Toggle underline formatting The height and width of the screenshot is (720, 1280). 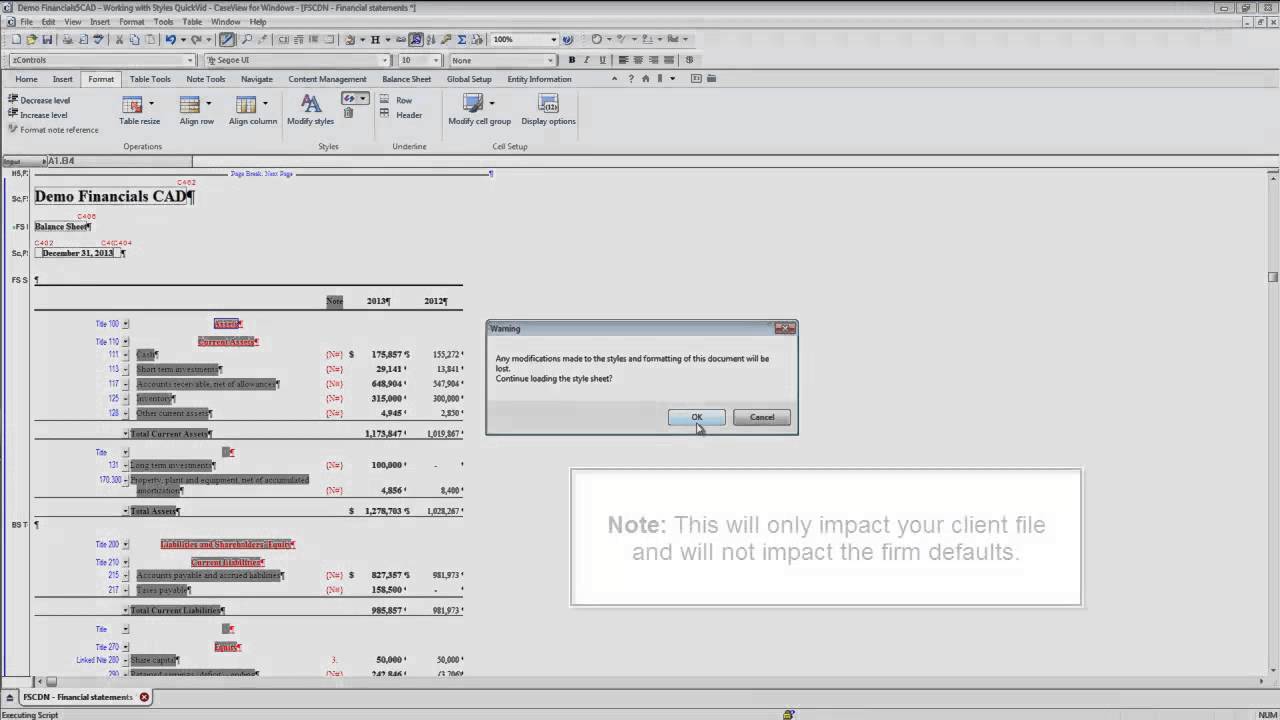pyautogui.click(x=602, y=60)
